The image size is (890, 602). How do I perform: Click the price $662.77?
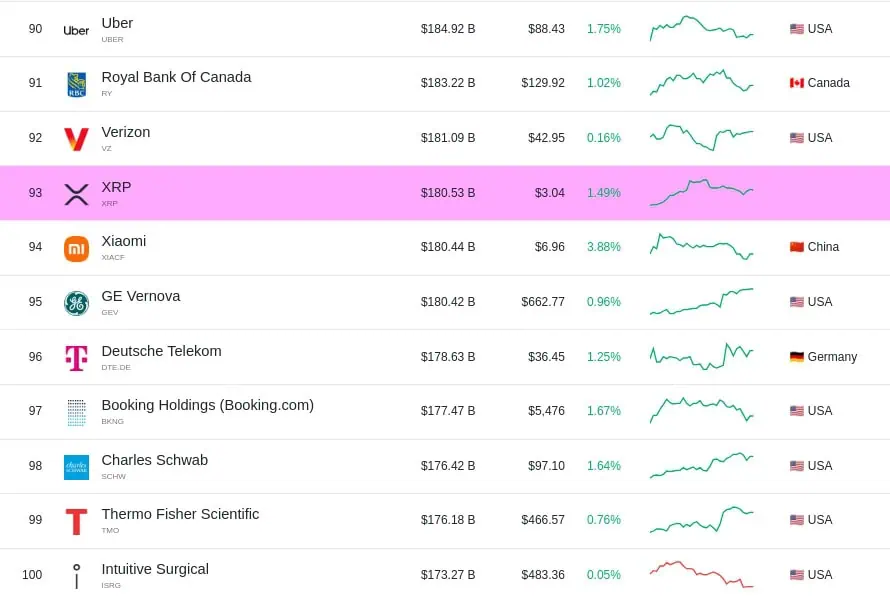(543, 302)
